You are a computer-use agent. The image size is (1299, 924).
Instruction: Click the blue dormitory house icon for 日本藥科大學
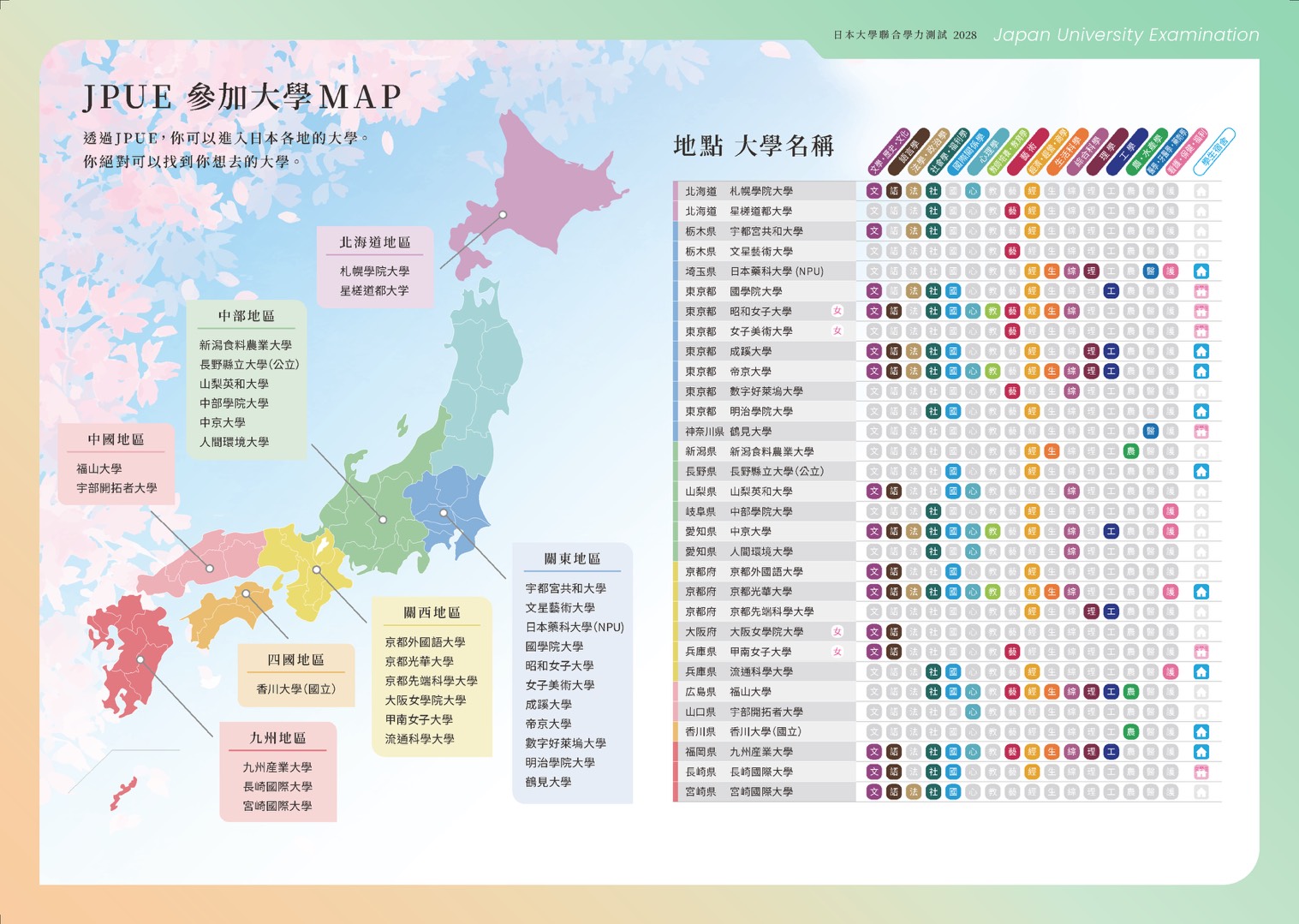pyautogui.click(x=1201, y=271)
